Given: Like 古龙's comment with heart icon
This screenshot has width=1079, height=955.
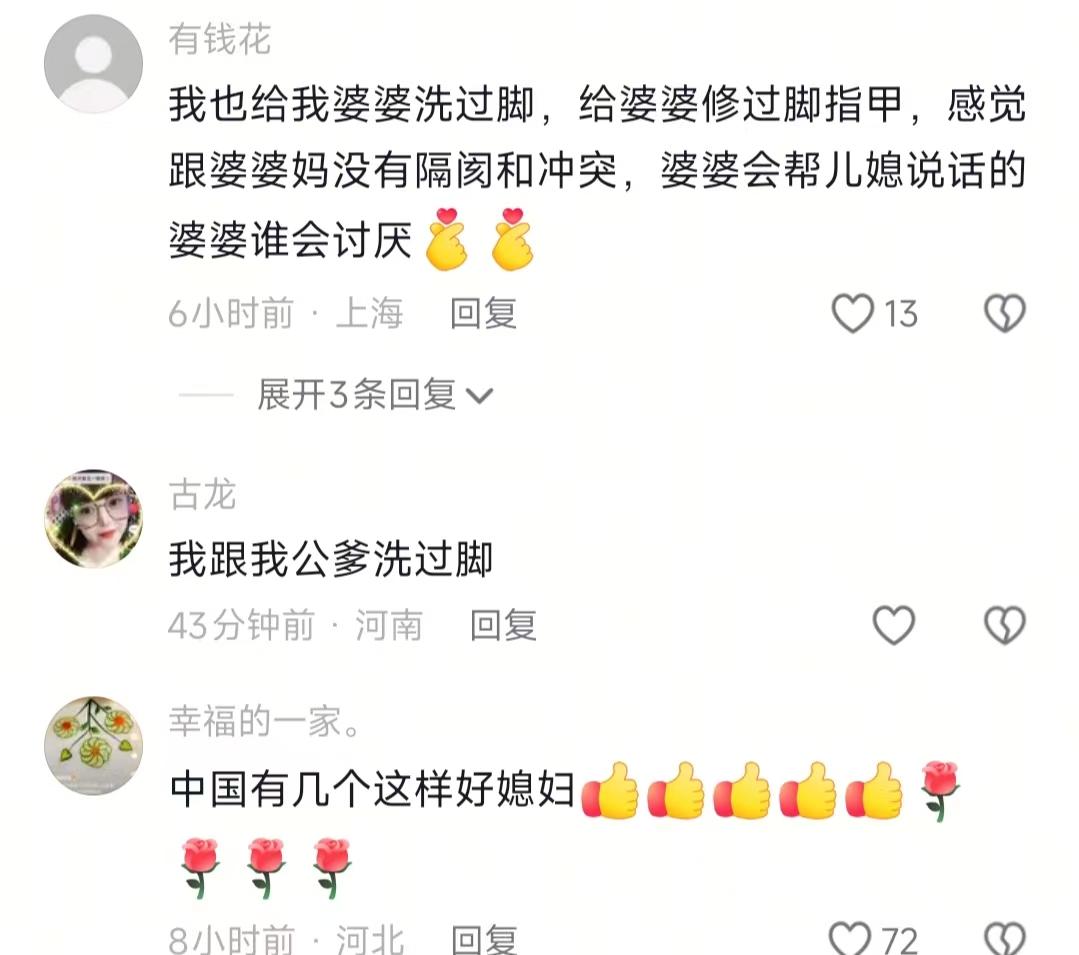Looking at the screenshot, I should [x=893, y=625].
